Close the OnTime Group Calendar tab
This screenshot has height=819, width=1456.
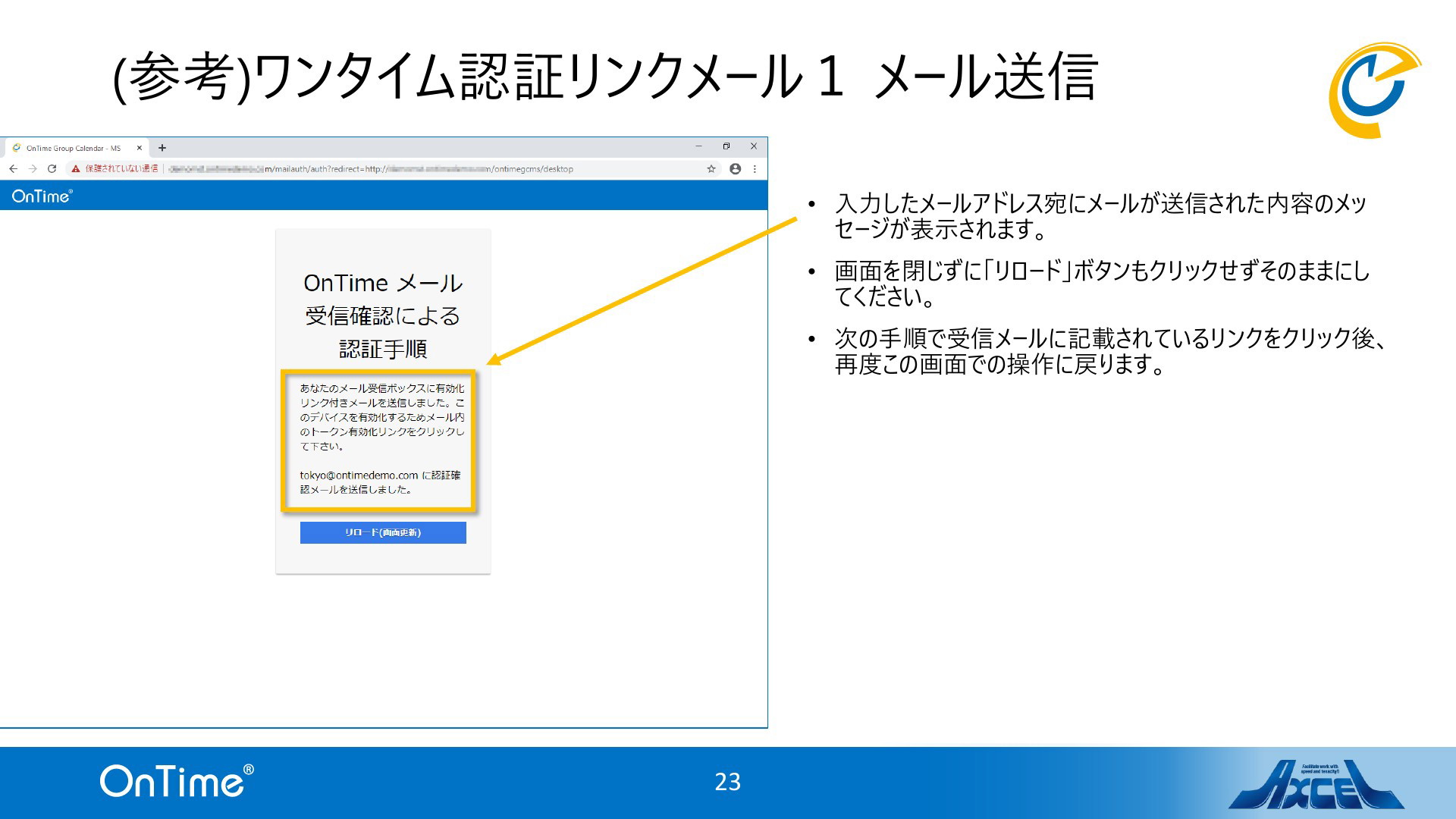[x=139, y=148]
